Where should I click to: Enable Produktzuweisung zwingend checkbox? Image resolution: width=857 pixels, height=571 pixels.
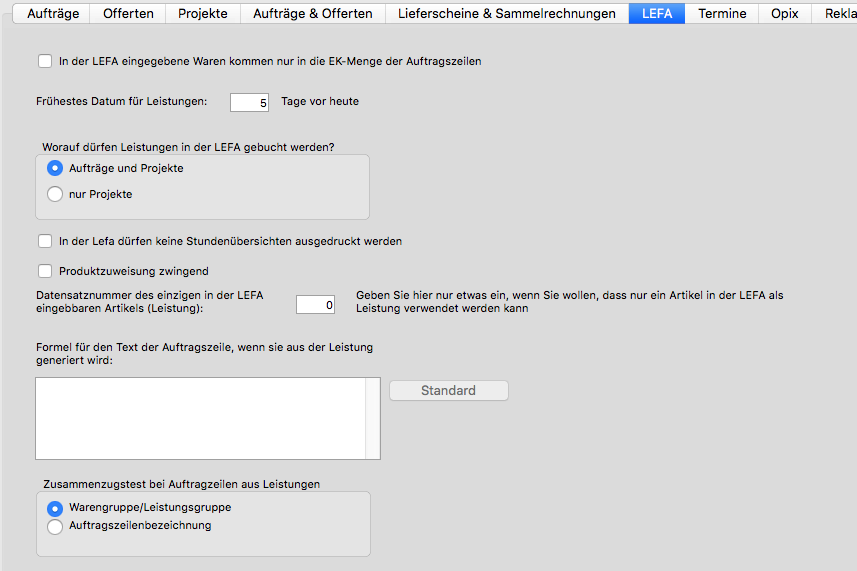pos(45,271)
